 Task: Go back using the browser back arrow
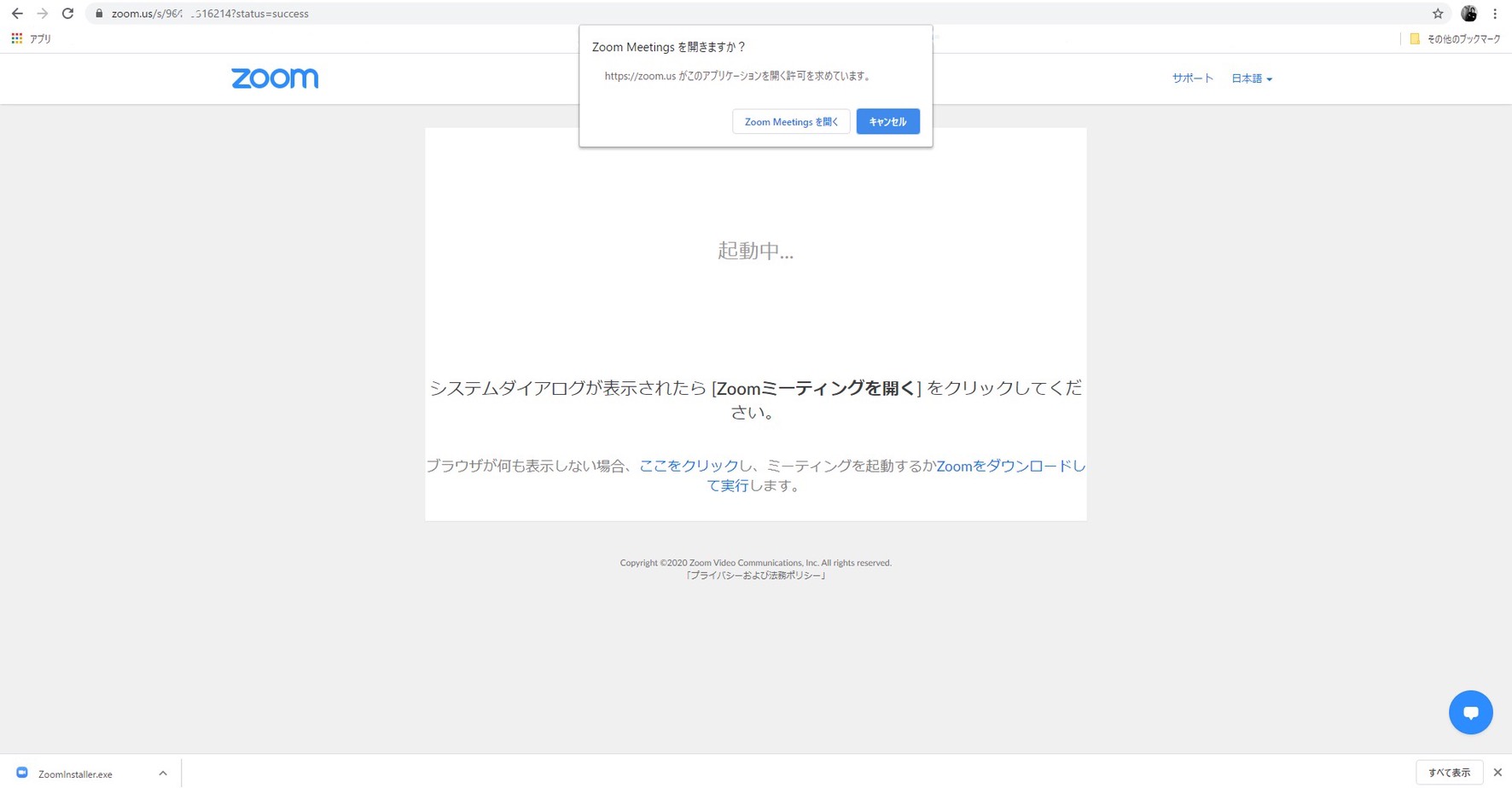click(x=17, y=14)
